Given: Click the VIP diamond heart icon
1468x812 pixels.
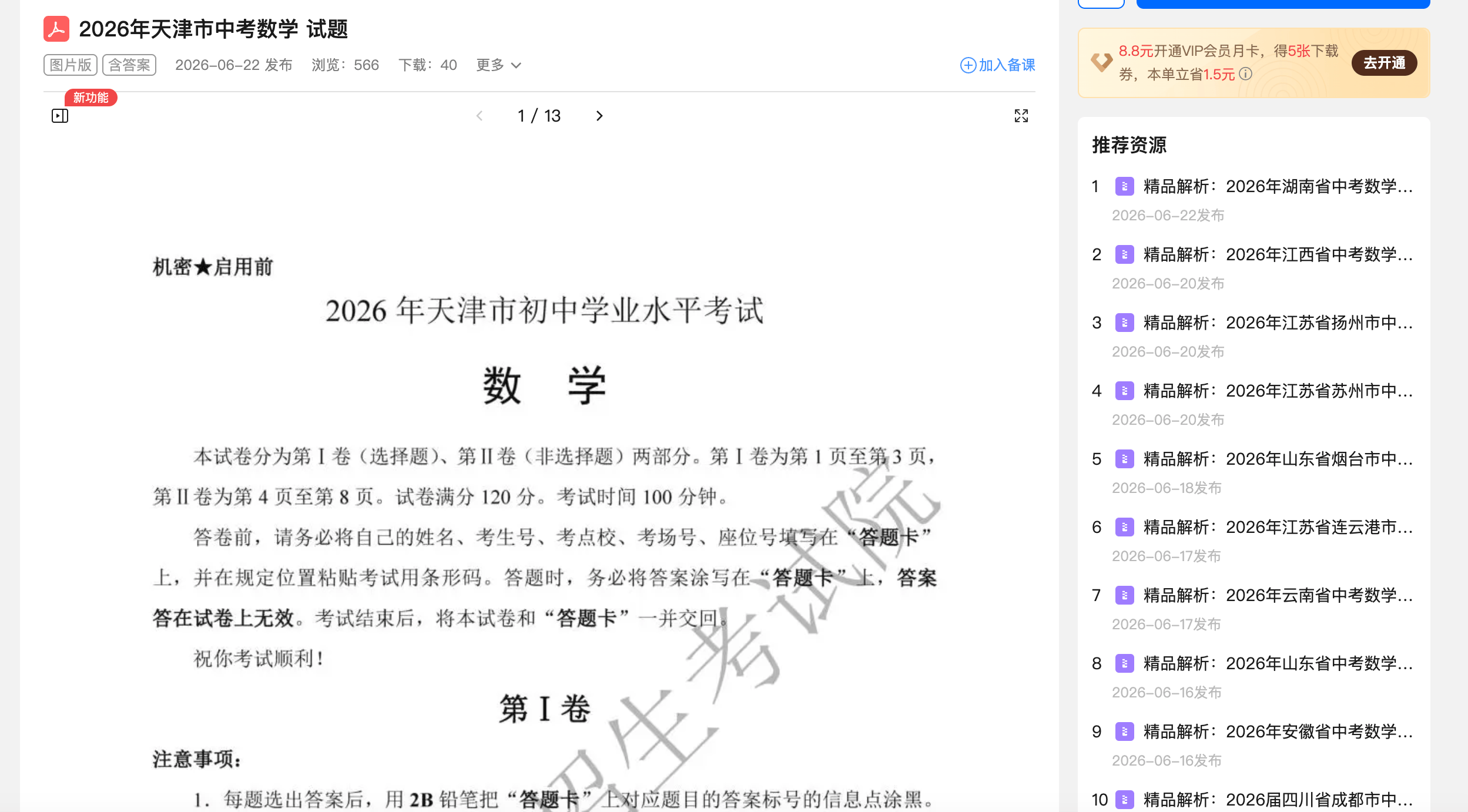Looking at the screenshot, I should point(1101,62).
